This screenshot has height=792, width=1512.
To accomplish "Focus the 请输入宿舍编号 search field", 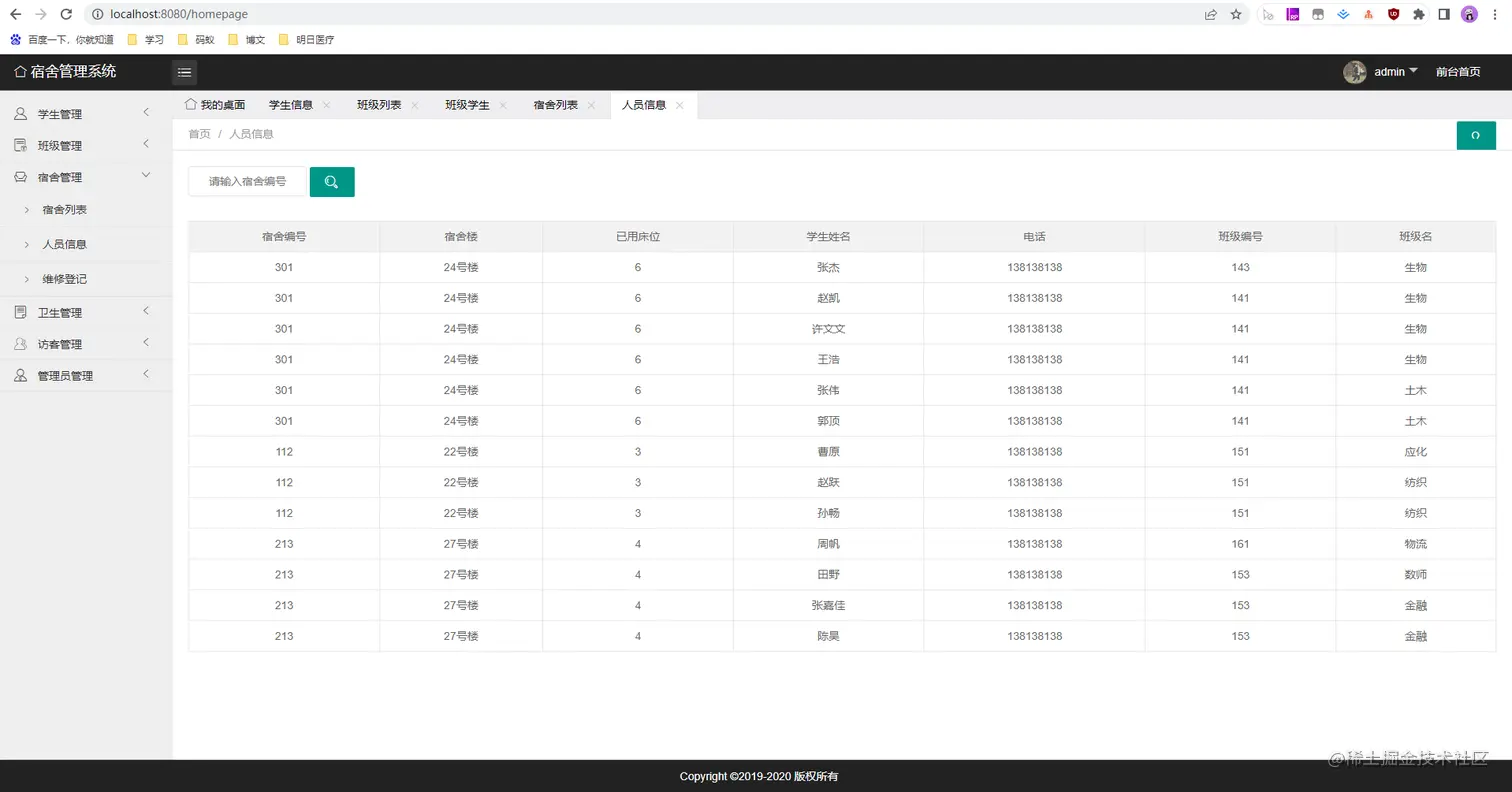I will [247, 181].
